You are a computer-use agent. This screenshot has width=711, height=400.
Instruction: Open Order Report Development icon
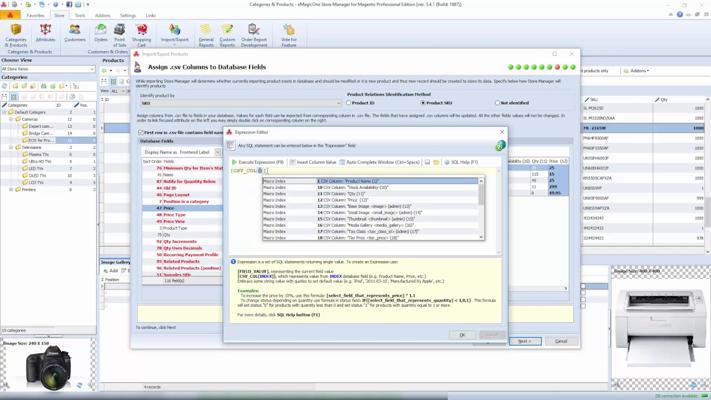(254, 35)
